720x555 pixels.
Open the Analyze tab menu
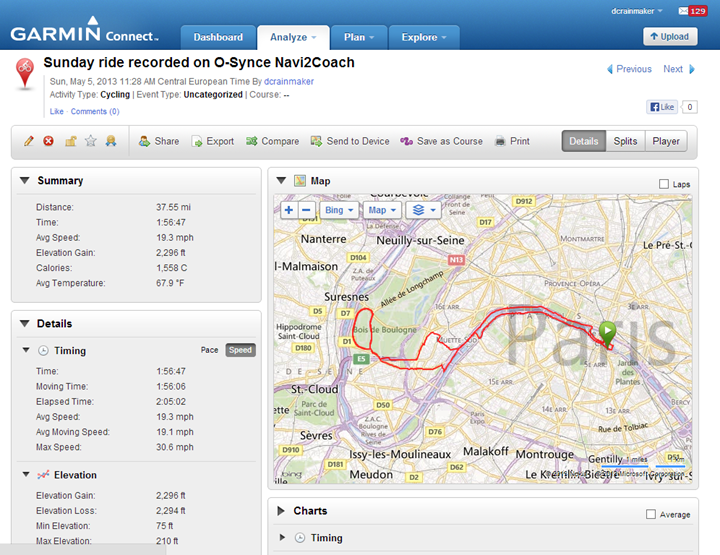(x=293, y=37)
